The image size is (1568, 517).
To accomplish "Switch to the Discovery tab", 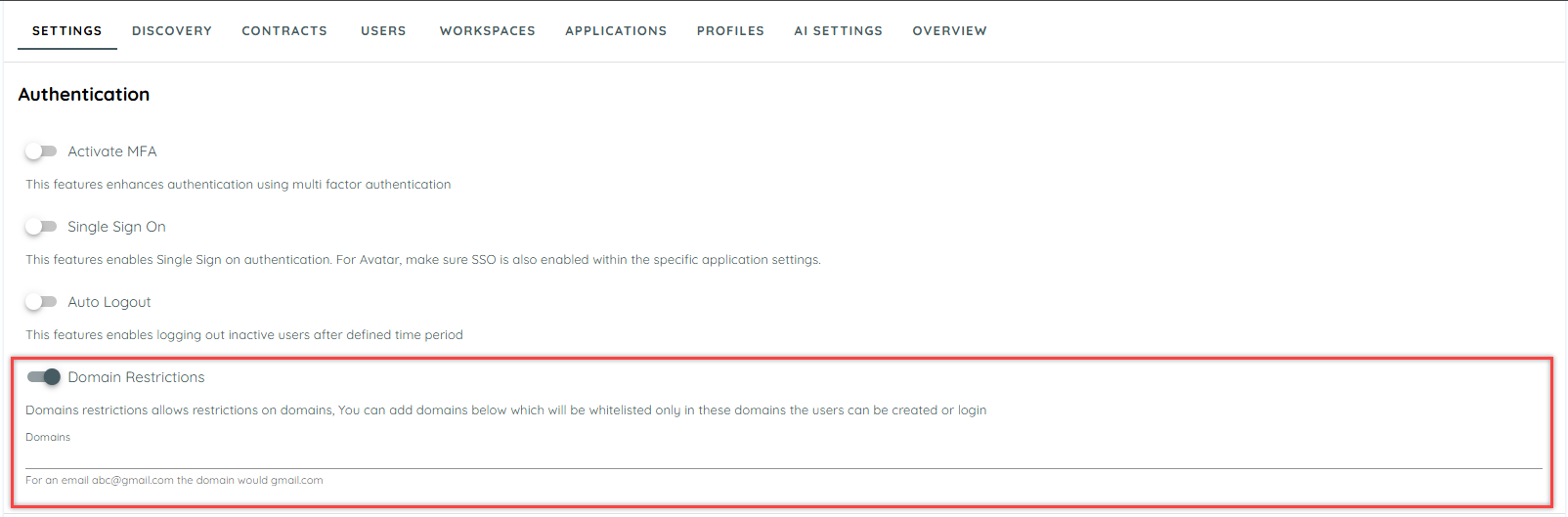I will 172,31.
